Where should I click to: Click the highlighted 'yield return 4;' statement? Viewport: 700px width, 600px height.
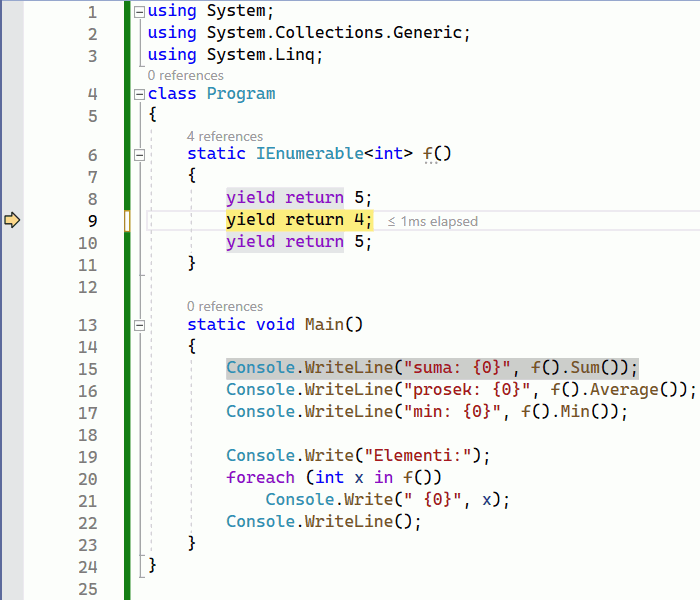(299, 220)
